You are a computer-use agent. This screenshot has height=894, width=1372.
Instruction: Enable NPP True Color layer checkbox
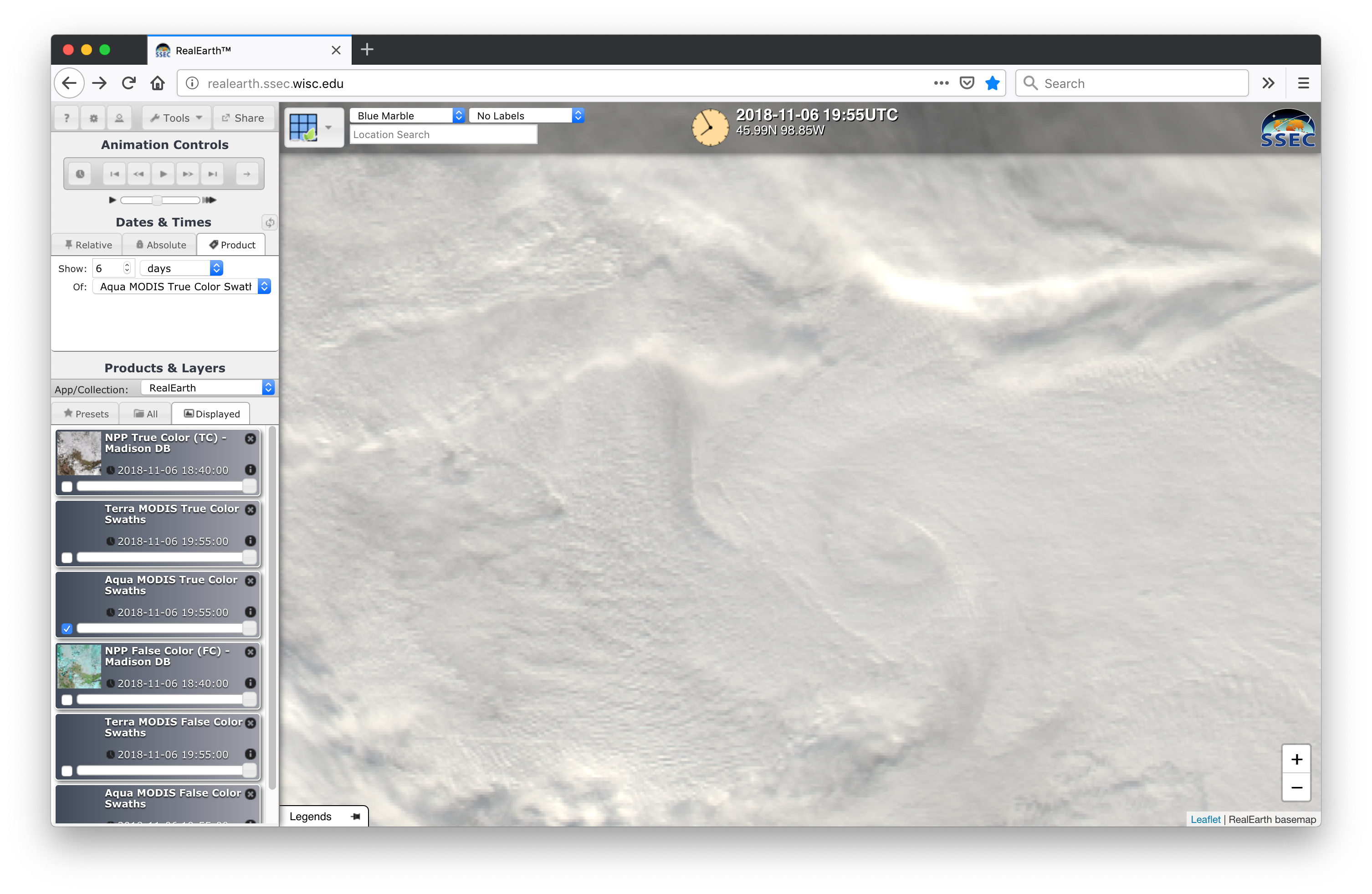tap(67, 487)
